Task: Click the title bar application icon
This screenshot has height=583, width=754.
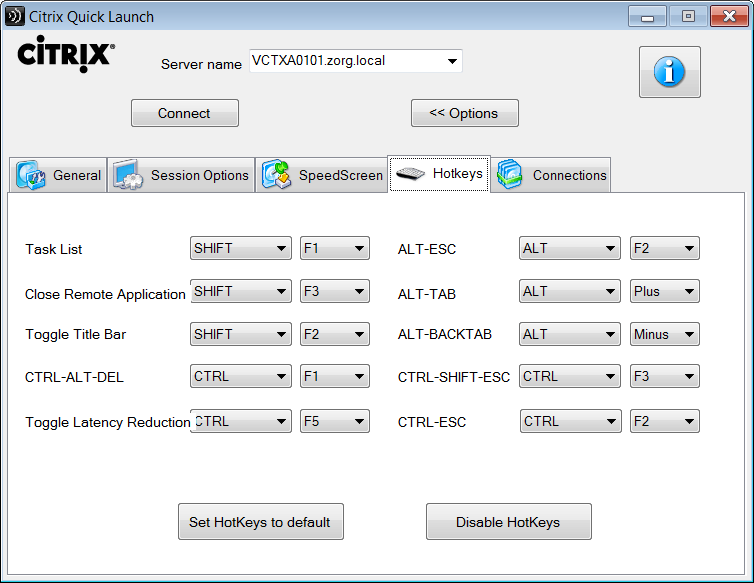Action: click(15, 16)
